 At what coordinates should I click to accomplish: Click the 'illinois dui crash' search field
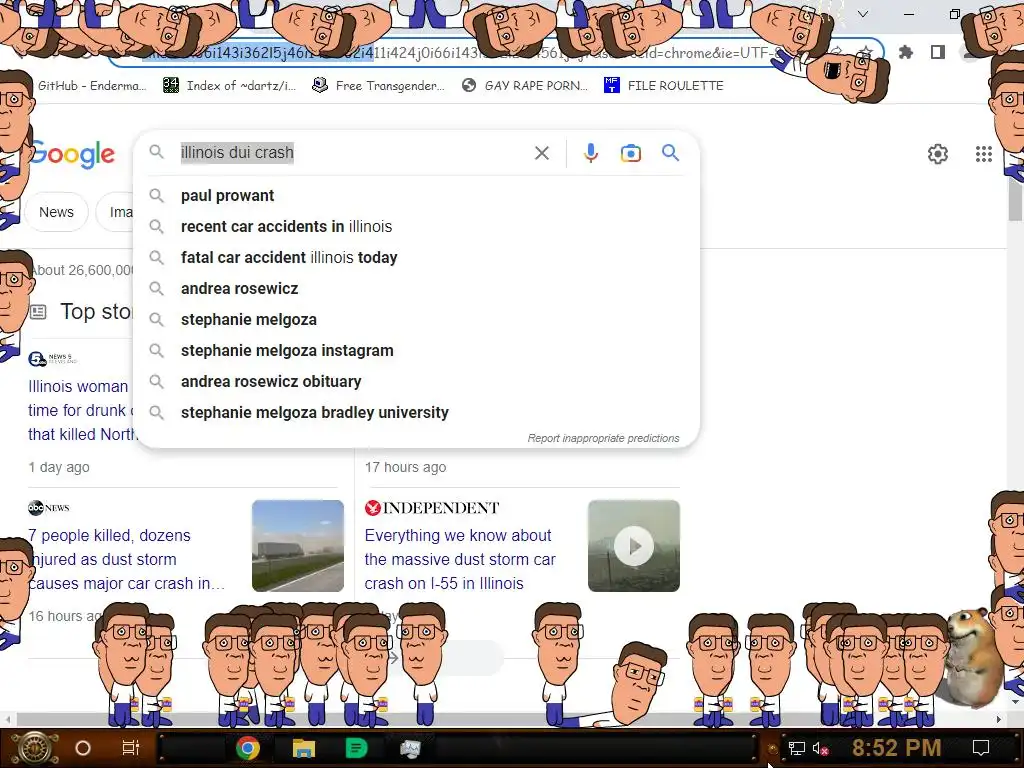(353, 153)
